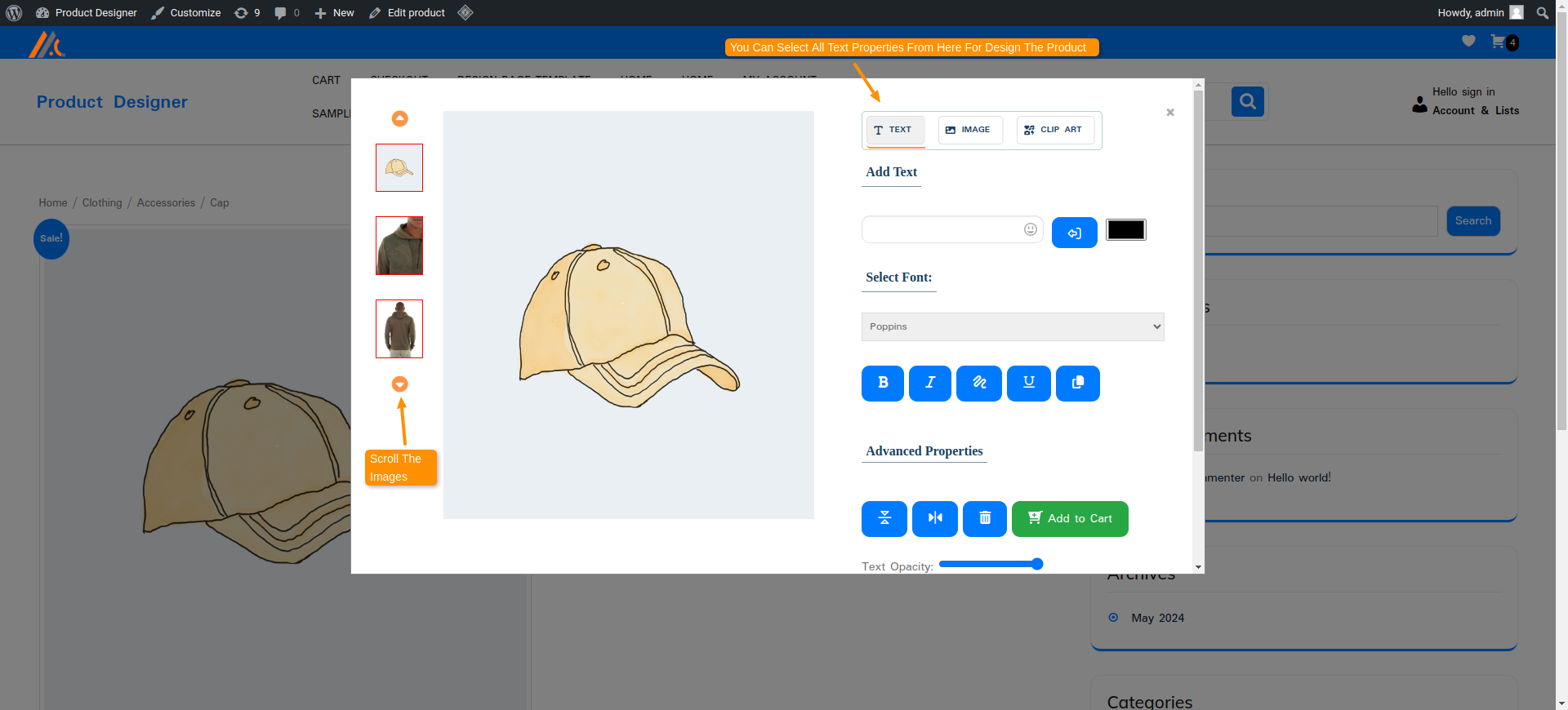Select the hoodie front thumbnail
The image size is (1568, 710).
click(x=399, y=246)
